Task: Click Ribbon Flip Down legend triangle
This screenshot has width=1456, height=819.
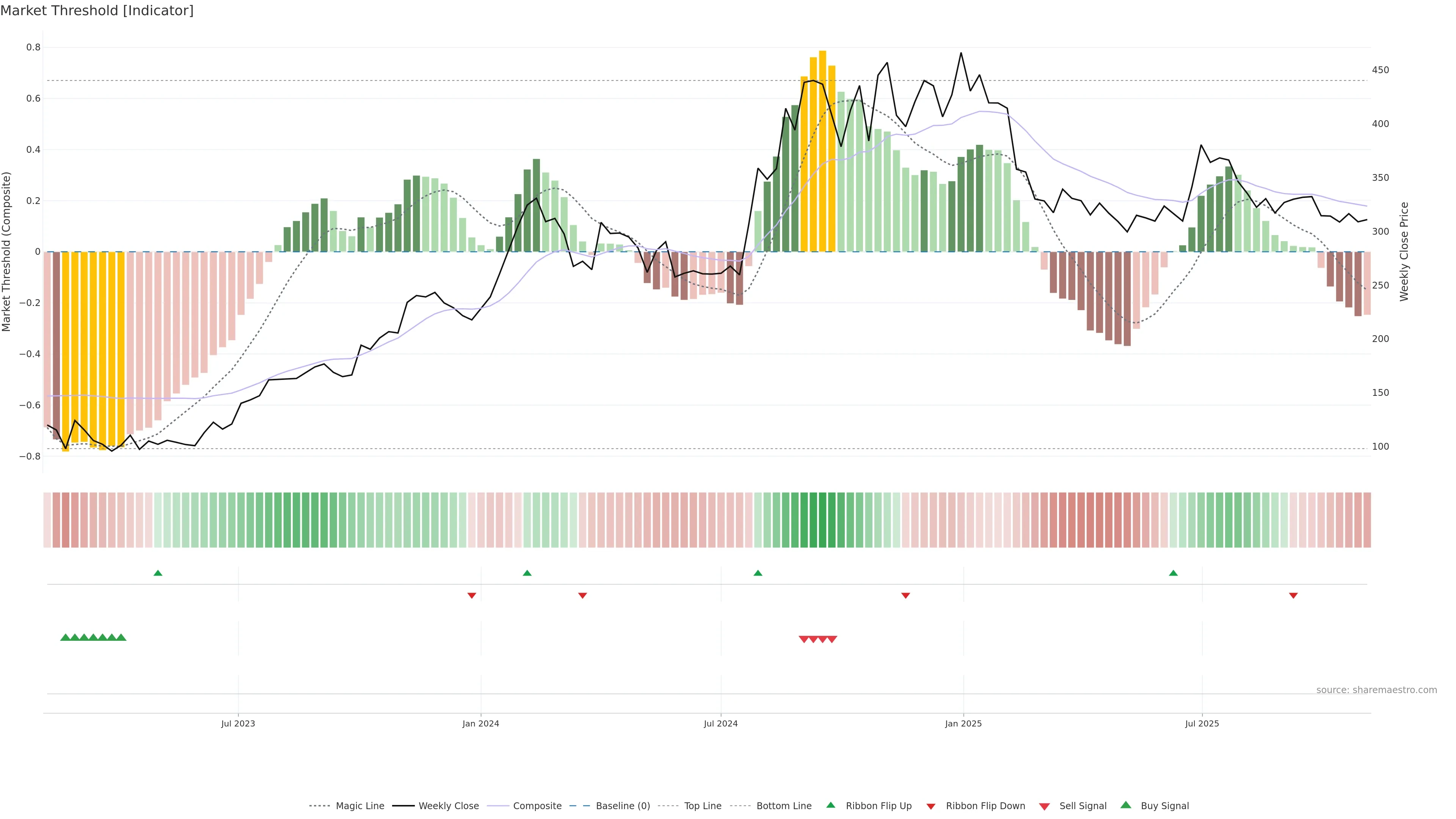Action: [931, 806]
